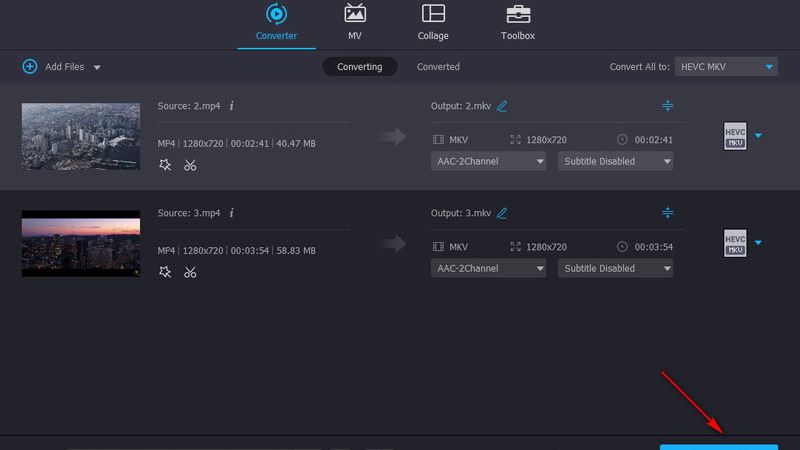Click the Source: 2.mp4 file name
800x450 pixels.
coord(189,106)
